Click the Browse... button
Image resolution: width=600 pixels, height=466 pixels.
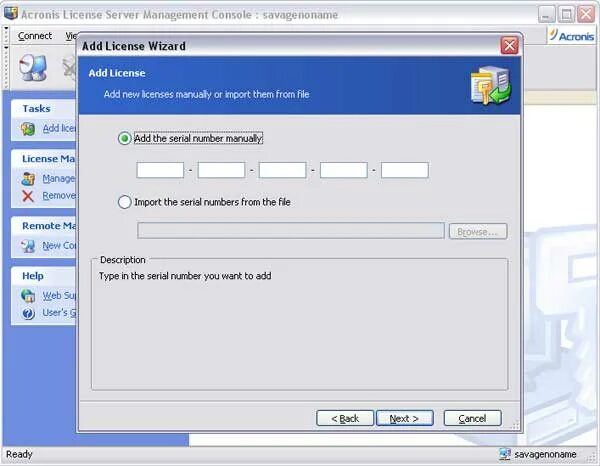point(478,231)
